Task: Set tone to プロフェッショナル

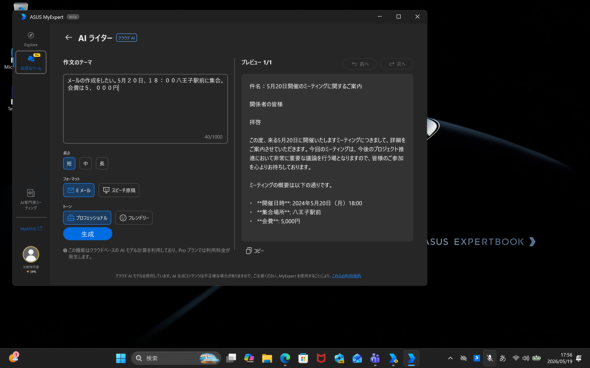Action: pos(87,217)
